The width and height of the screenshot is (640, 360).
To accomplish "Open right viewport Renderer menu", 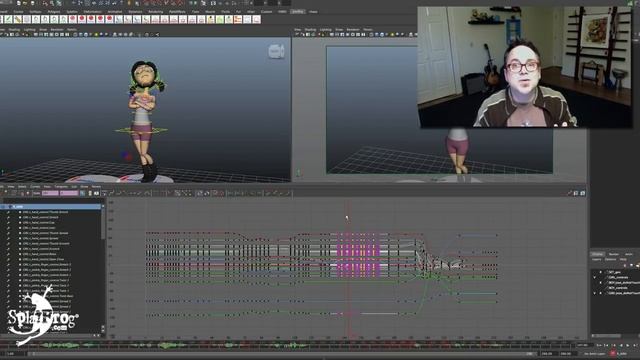I will 353,30.
